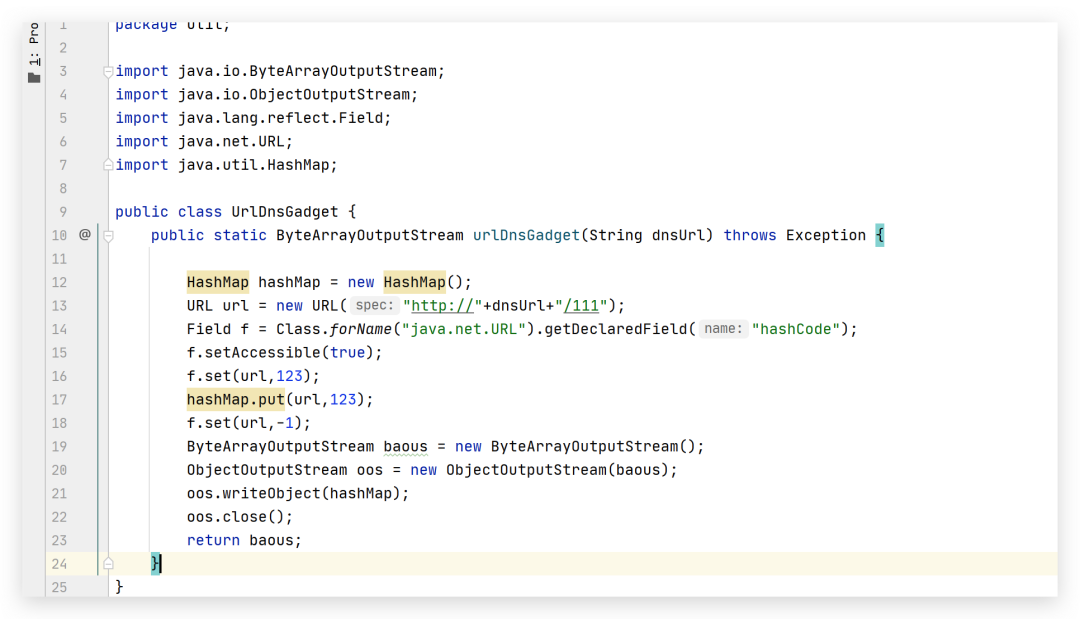Click the "hashCode" string literal
The width and height of the screenshot is (1080, 619).
(796, 329)
